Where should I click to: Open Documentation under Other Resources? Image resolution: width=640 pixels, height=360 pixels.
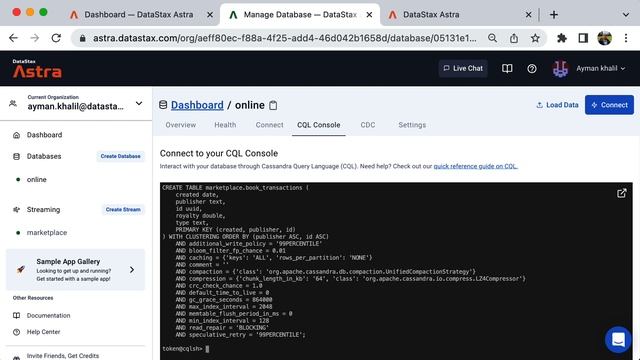48,316
